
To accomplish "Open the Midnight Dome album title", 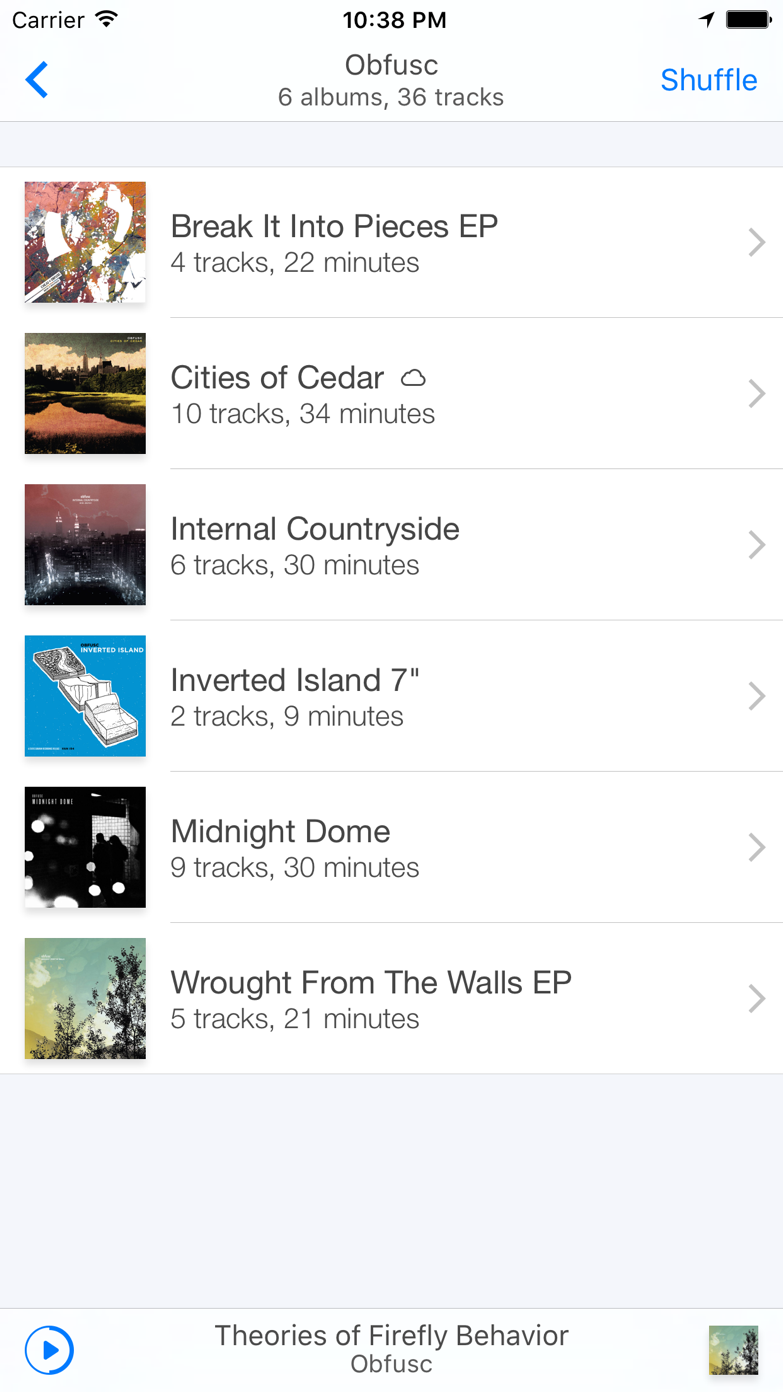I will click(280, 831).
